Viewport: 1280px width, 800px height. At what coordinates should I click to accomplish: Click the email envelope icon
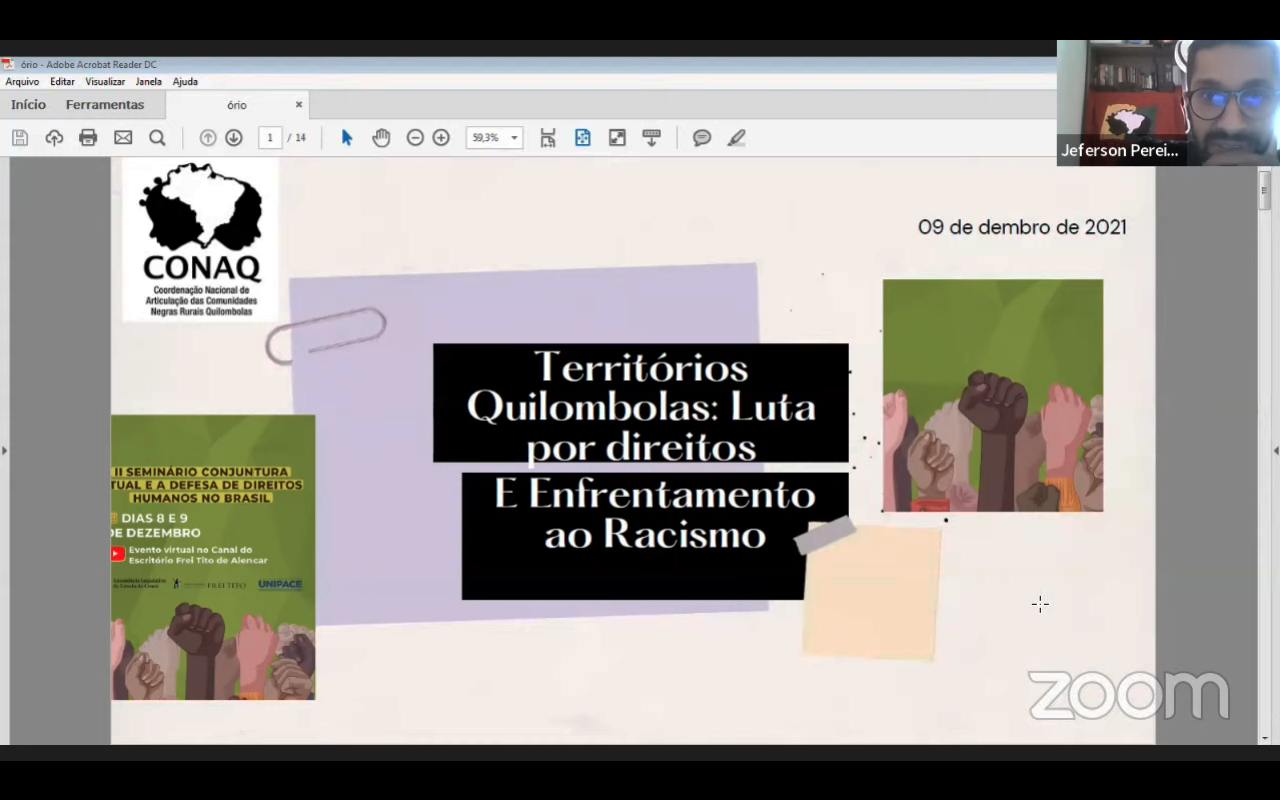(x=123, y=138)
